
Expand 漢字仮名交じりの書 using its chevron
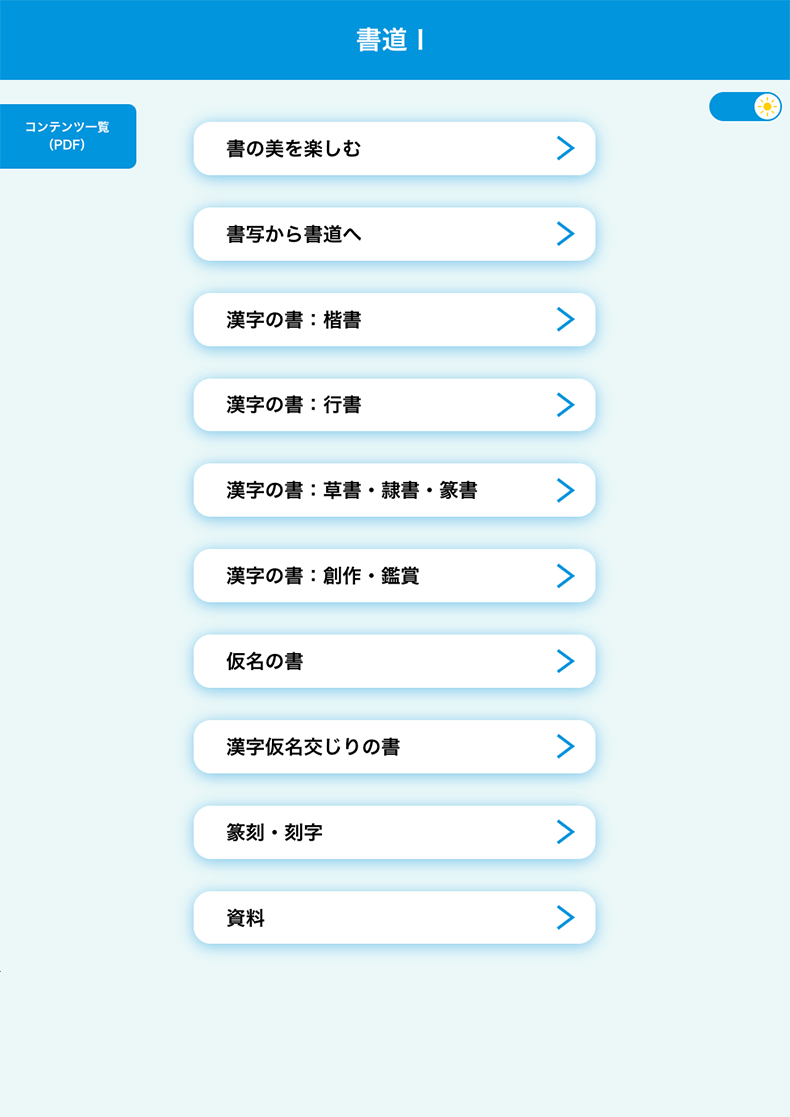pyautogui.click(x=565, y=747)
